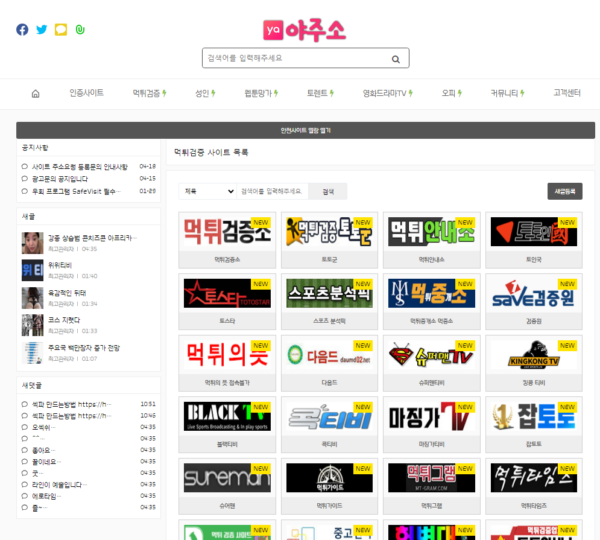Click the search field under the logo
The height and width of the screenshot is (540, 600).
pos(305,58)
